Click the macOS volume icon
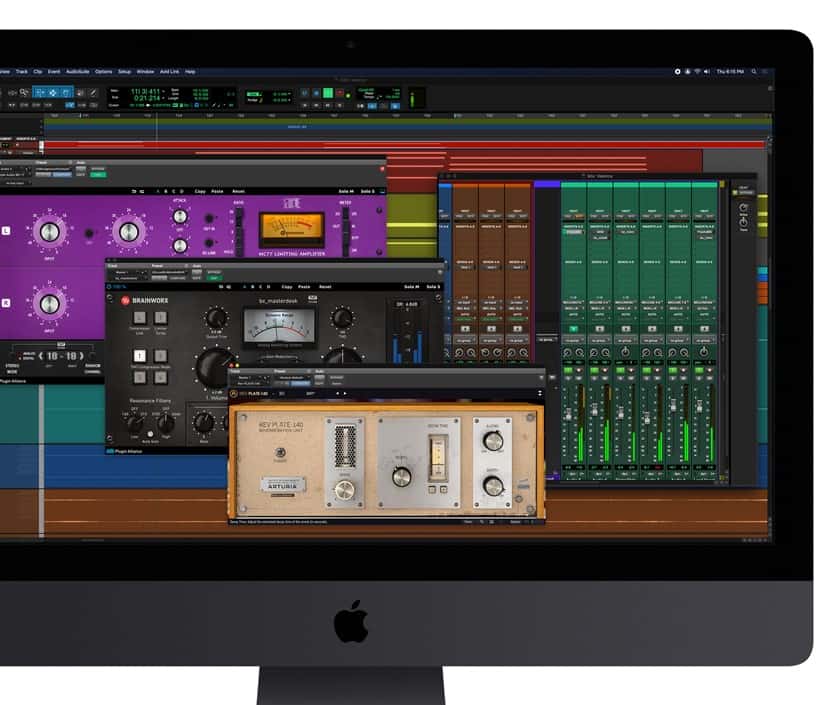The height and width of the screenshot is (705, 833). (x=707, y=71)
